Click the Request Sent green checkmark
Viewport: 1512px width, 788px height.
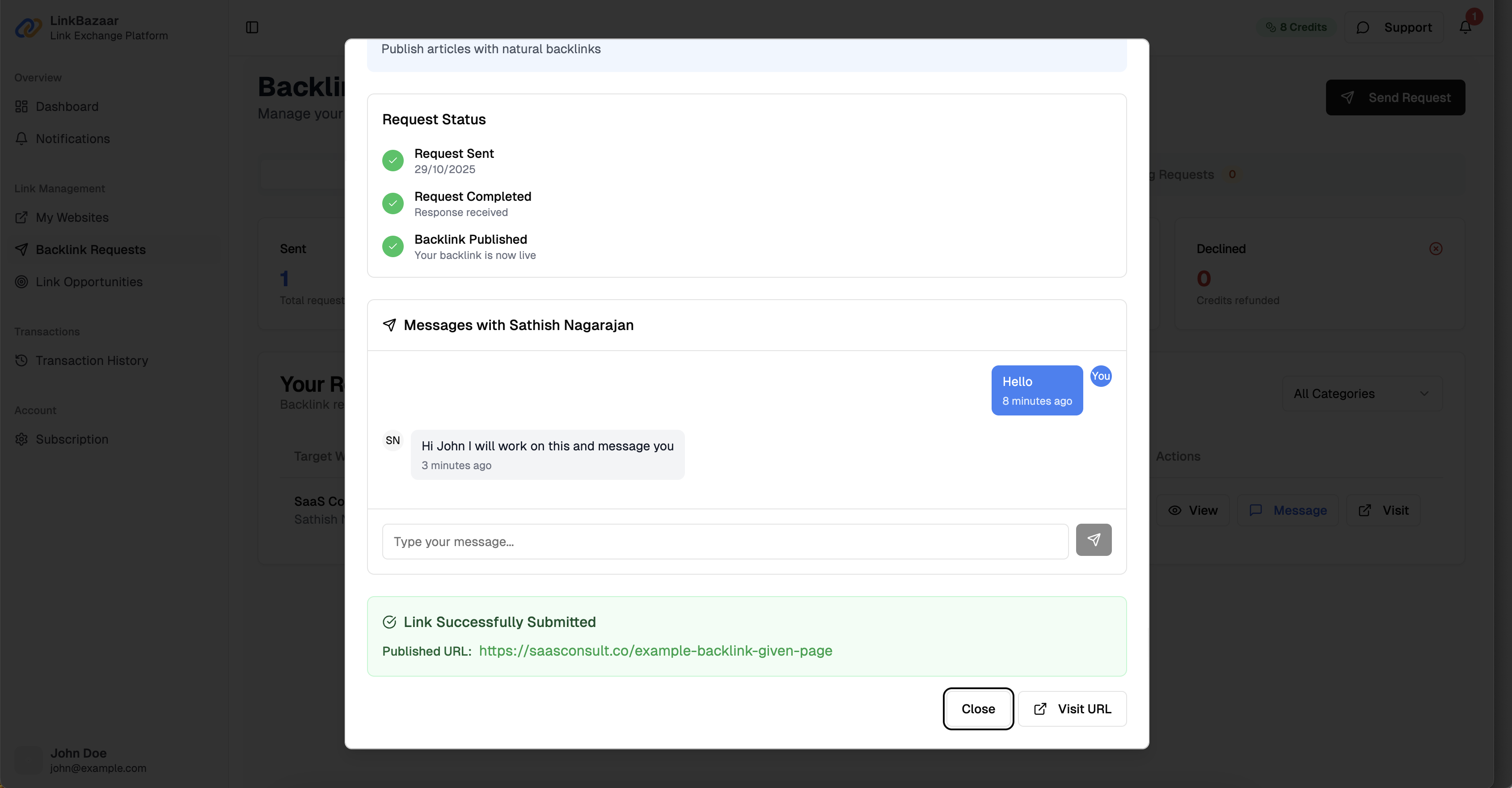393,160
